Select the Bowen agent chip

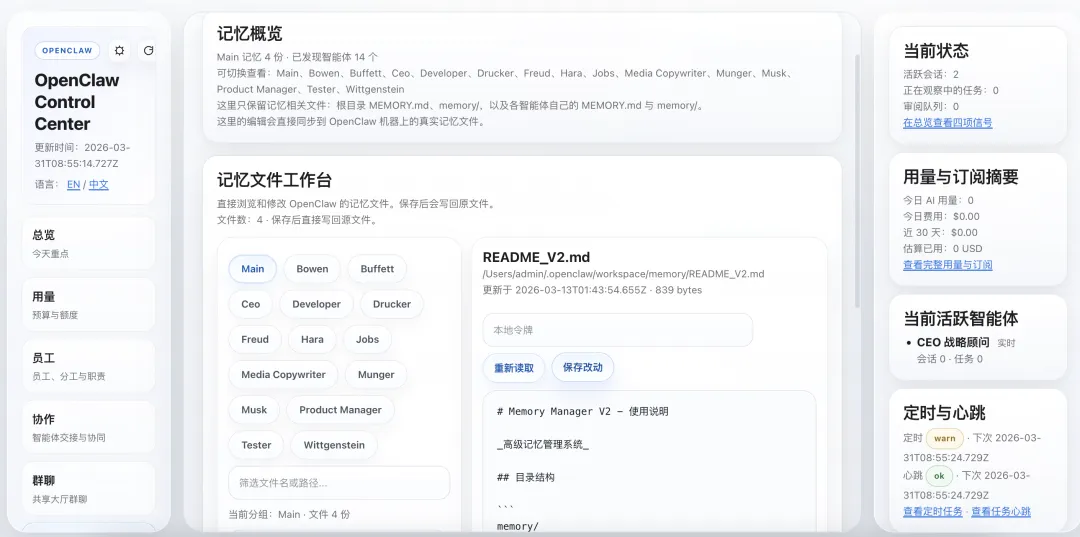[x=313, y=269]
